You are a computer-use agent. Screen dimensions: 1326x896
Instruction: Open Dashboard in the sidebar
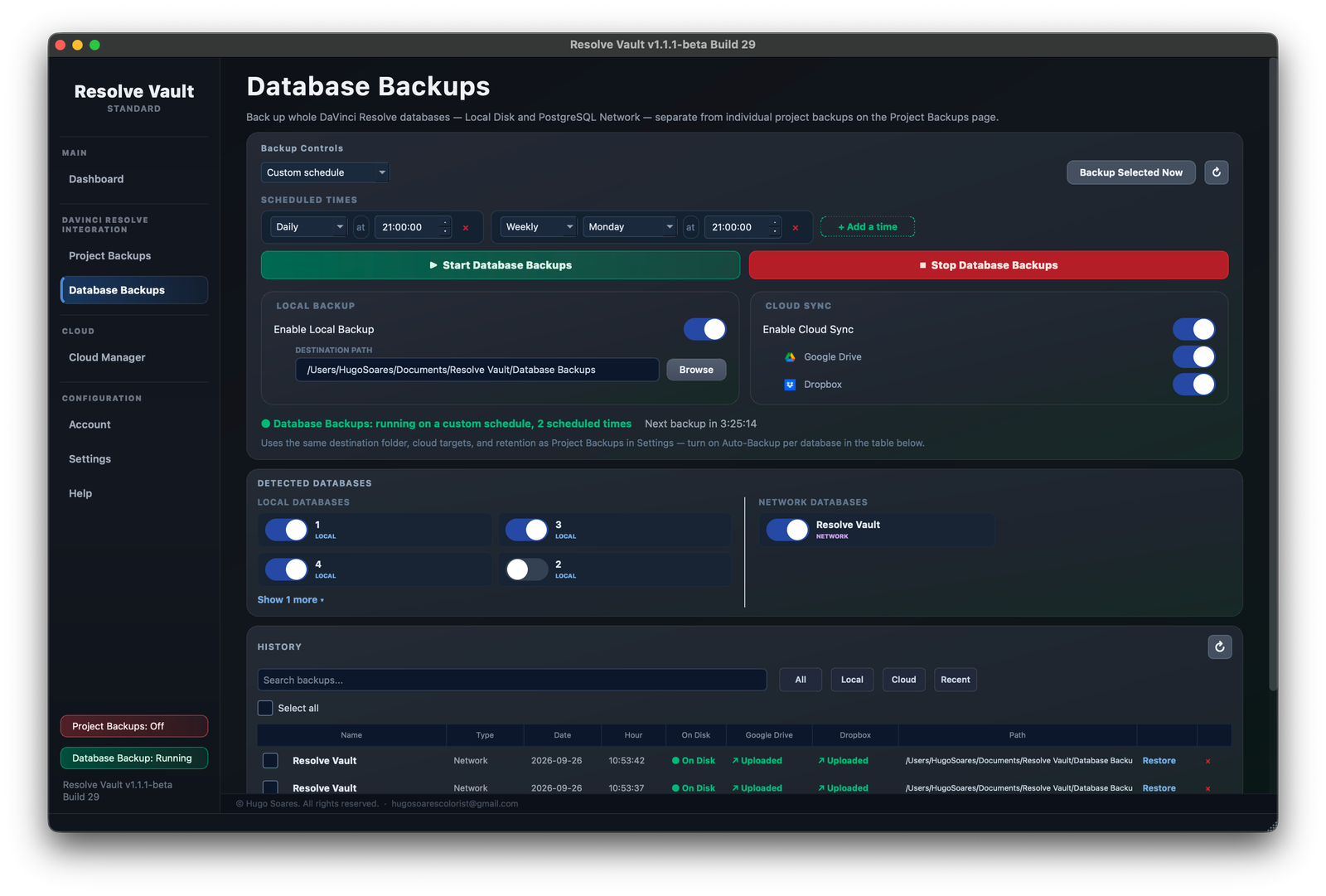click(134, 179)
